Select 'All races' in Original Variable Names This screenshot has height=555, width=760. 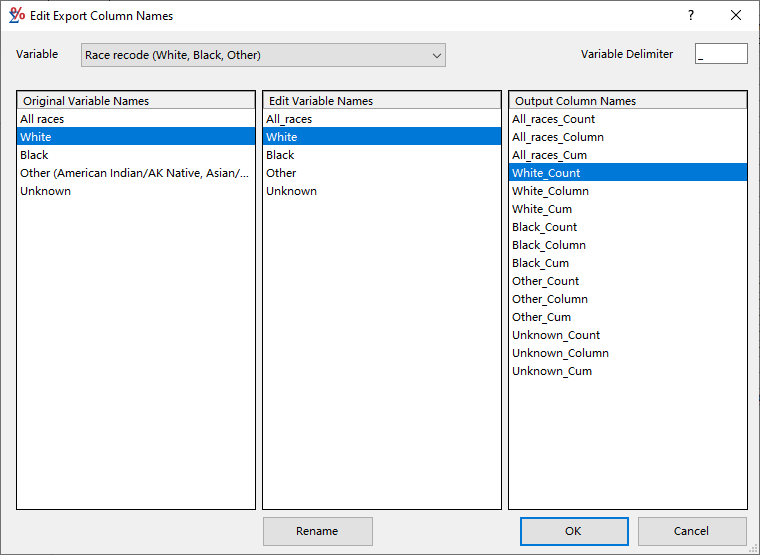[x=42, y=119]
